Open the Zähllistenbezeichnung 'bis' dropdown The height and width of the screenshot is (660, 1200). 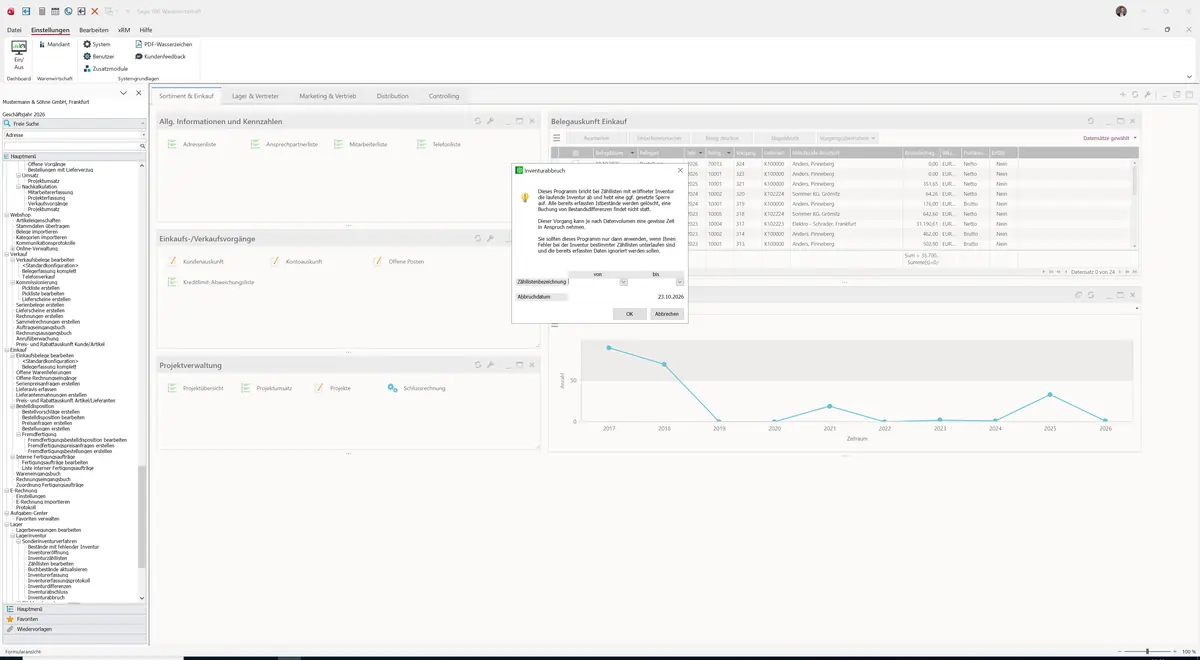(680, 282)
